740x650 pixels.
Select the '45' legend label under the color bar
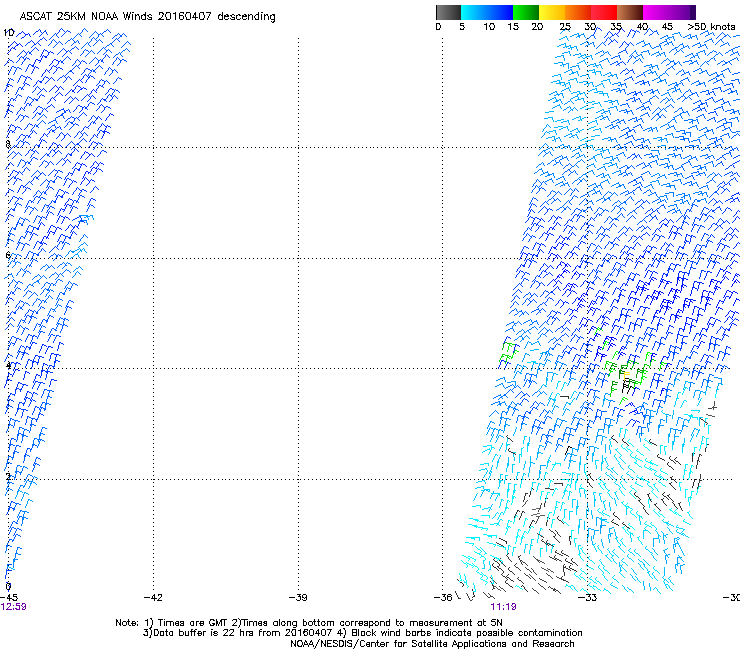click(667, 26)
